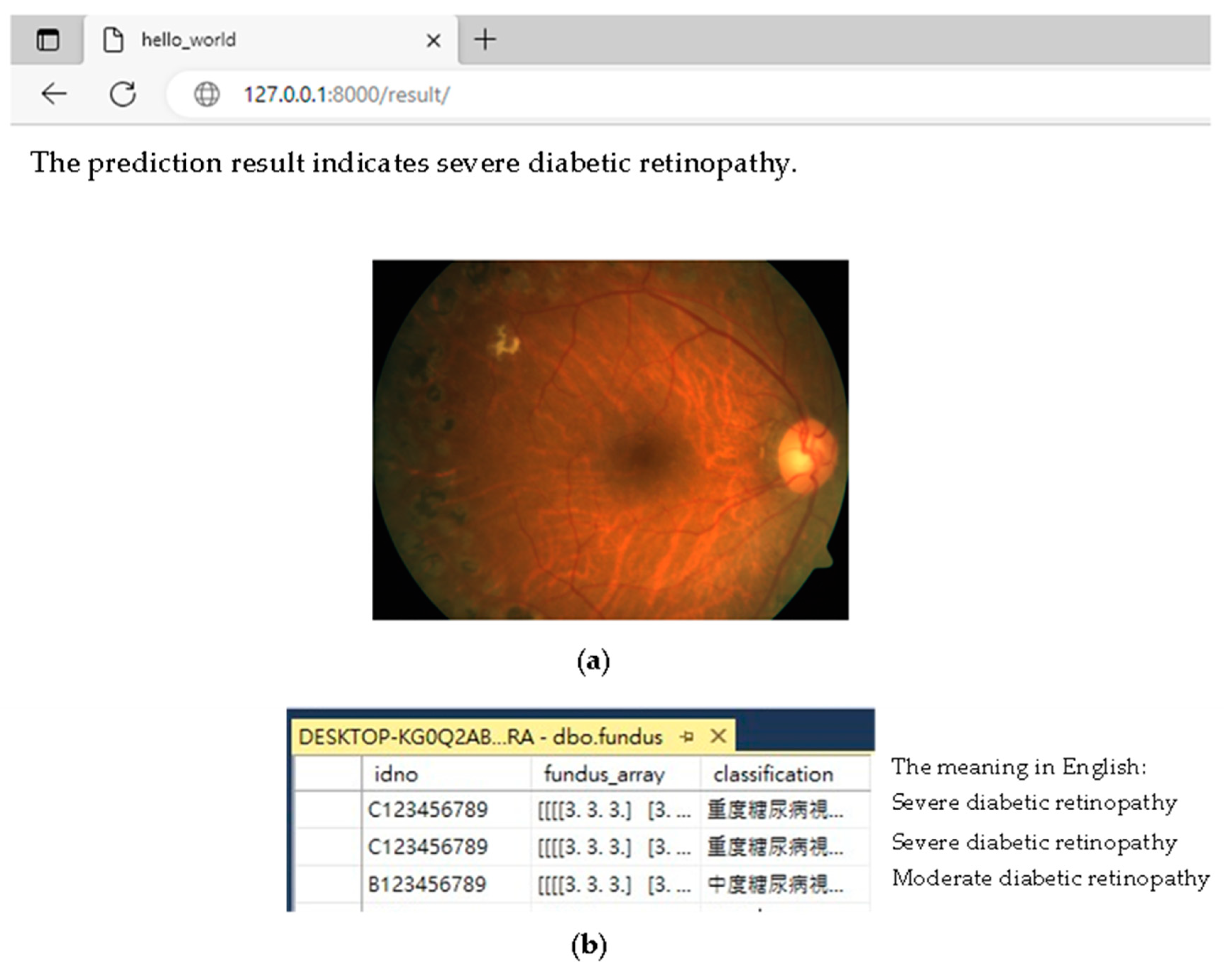Open the tab actions menu icon
1224x980 pixels.
tap(48, 40)
